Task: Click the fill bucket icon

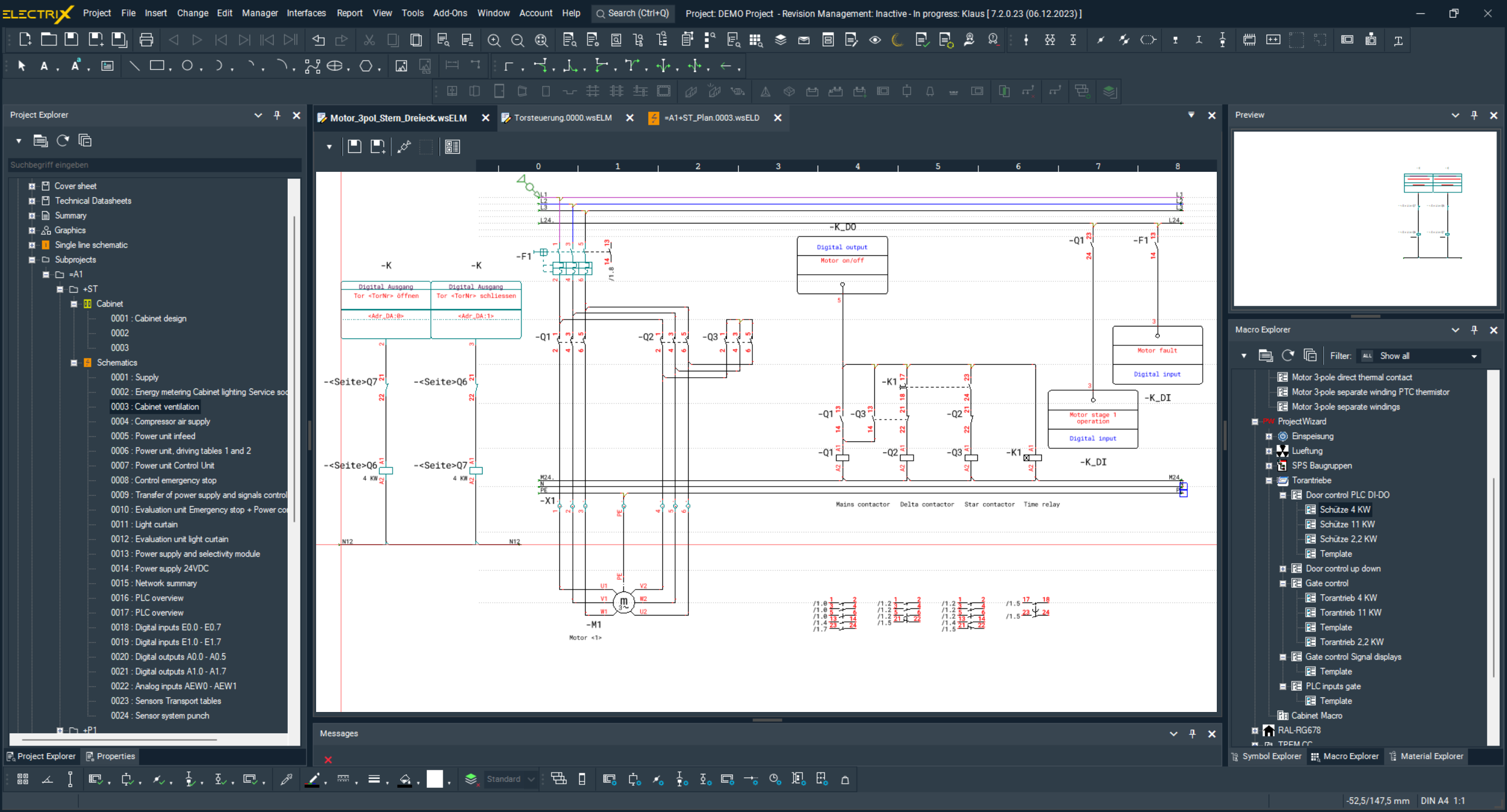Action: click(x=405, y=779)
